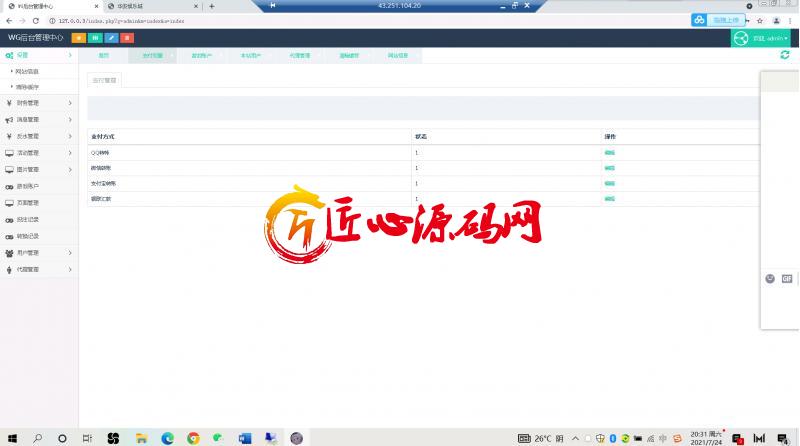Click the green refresh icon below admin
The width and height of the screenshot is (800, 446).
coord(785,55)
